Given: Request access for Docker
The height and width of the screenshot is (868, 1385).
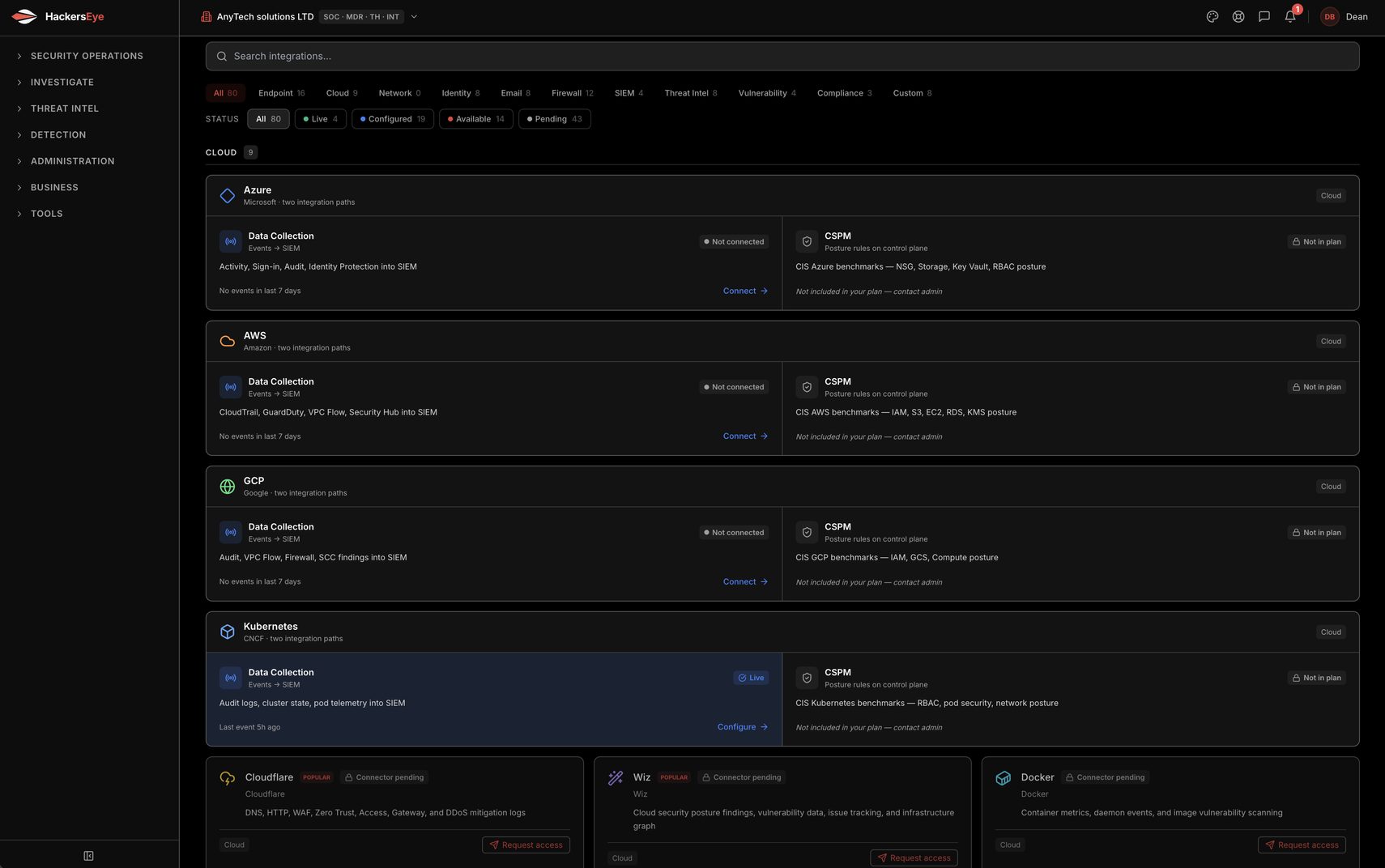Looking at the screenshot, I should point(1302,845).
